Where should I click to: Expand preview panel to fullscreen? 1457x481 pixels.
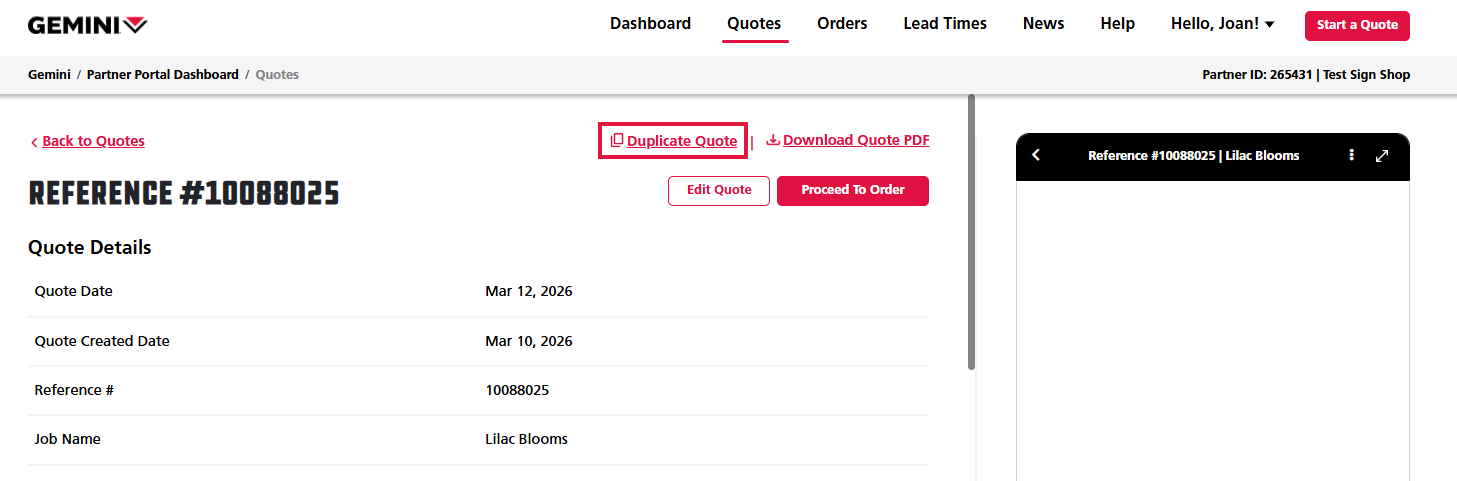[x=1382, y=155]
